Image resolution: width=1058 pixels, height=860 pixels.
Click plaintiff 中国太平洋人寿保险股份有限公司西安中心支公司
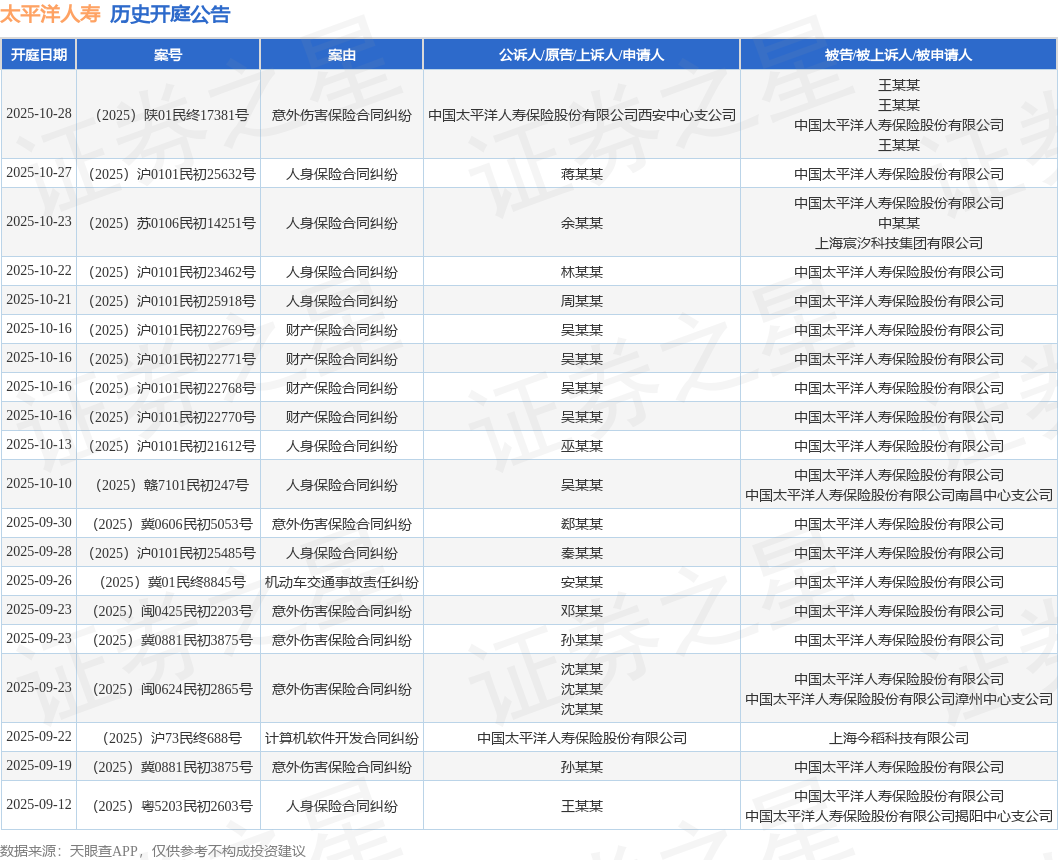point(582,115)
